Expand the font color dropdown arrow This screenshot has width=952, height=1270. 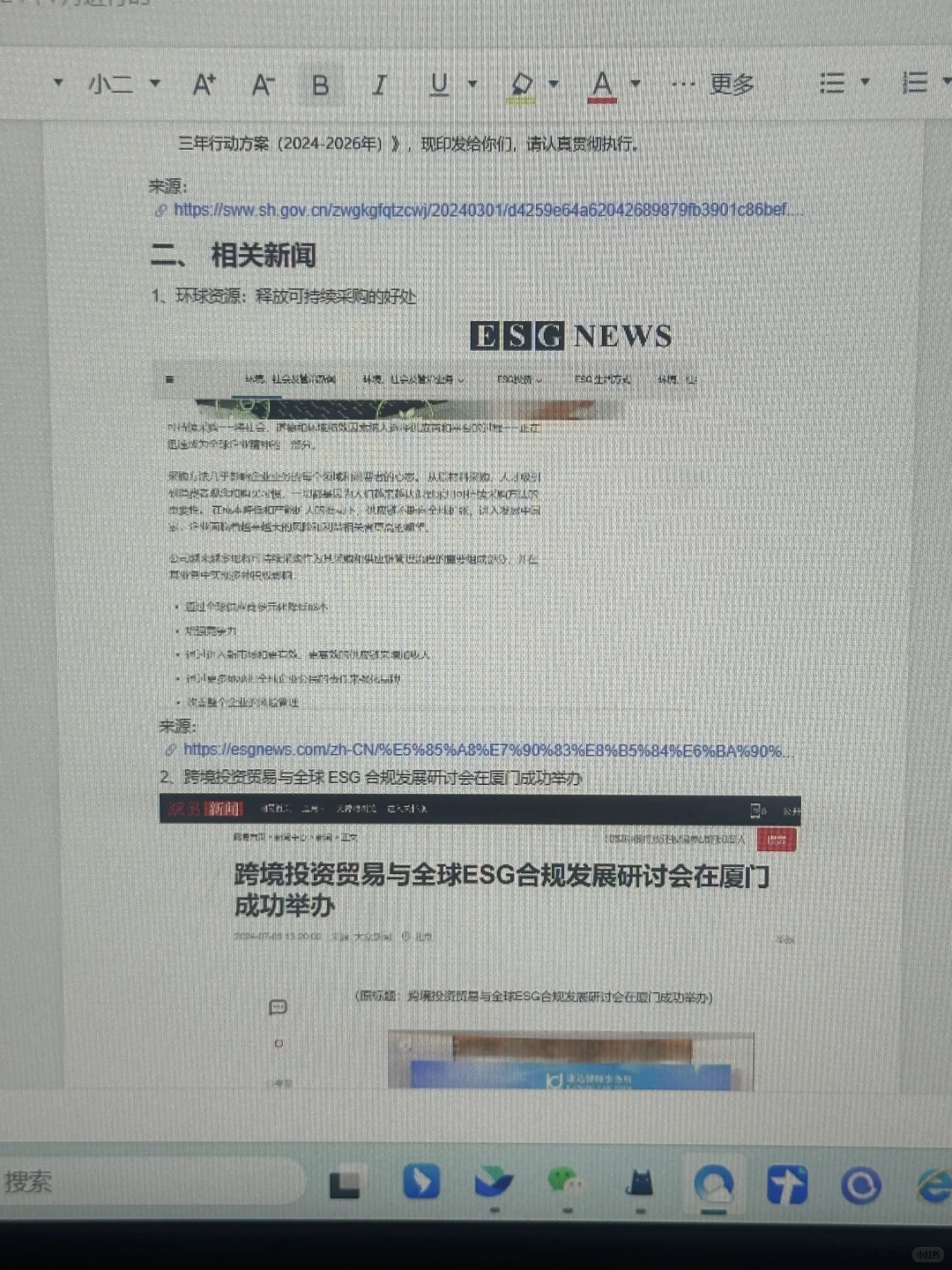tap(635, 82)
